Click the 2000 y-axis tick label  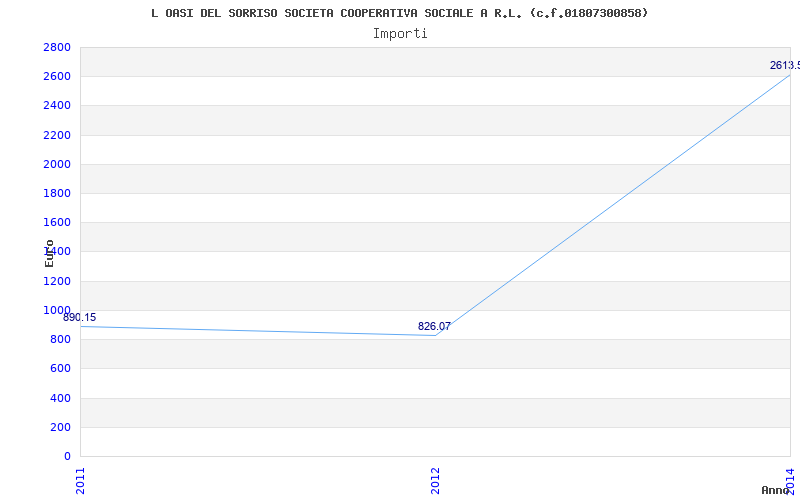tap(57, 164)
